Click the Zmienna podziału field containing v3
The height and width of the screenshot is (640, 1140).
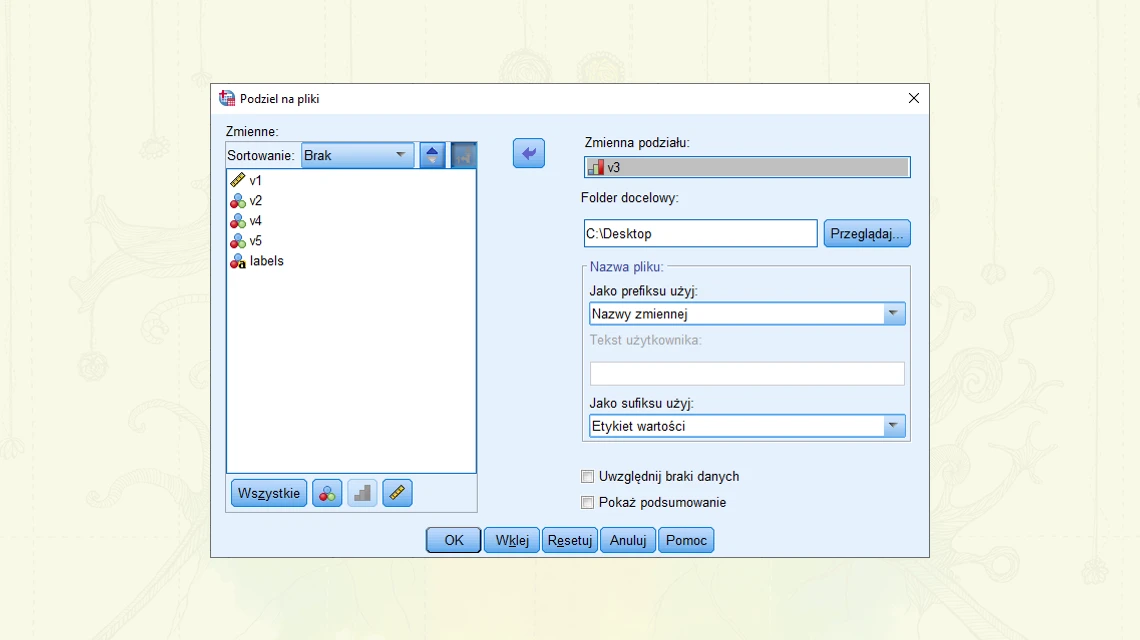tap(747, 167)
